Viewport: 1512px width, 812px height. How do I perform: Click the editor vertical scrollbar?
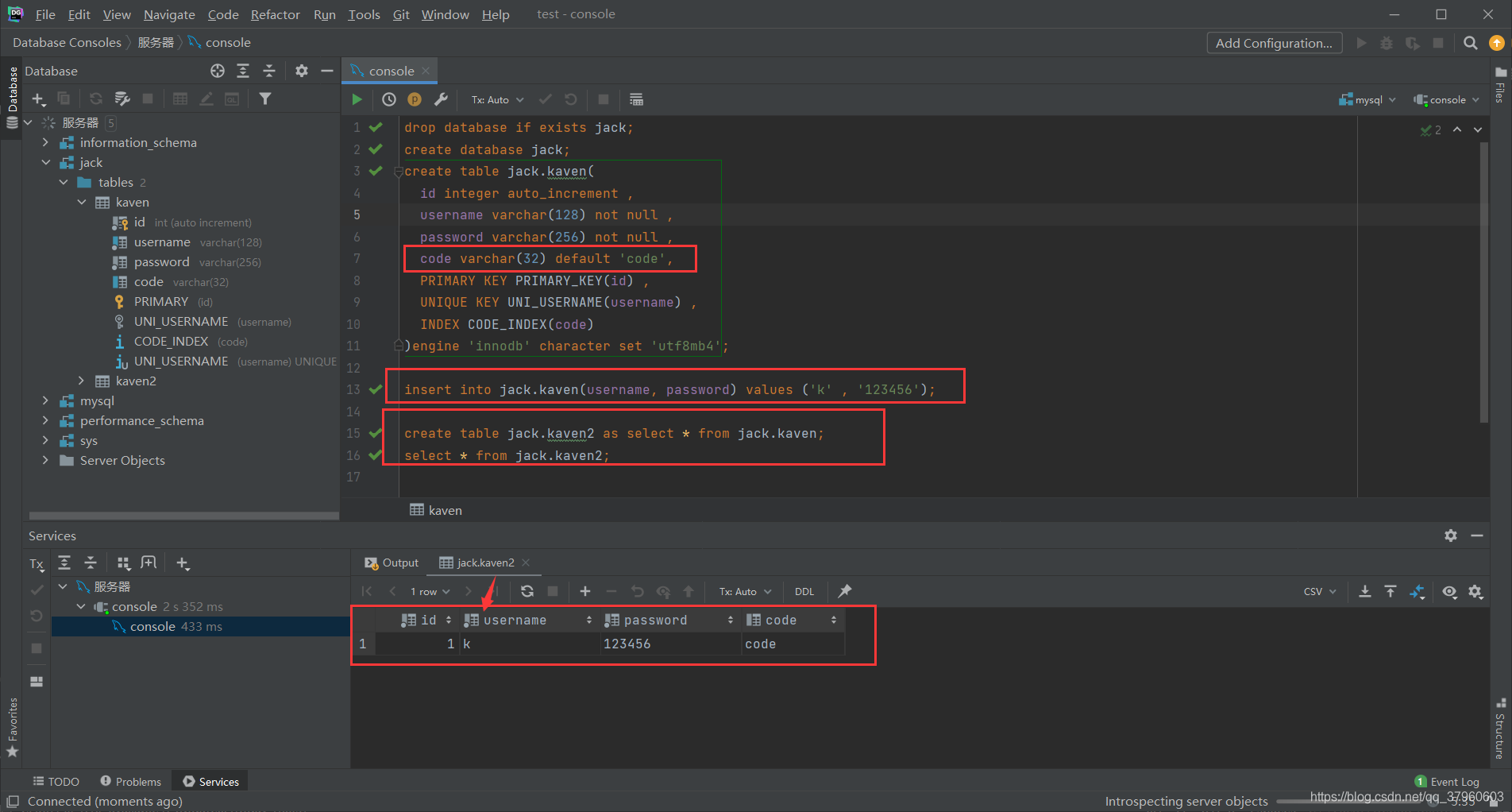[x=1483, y=282]
